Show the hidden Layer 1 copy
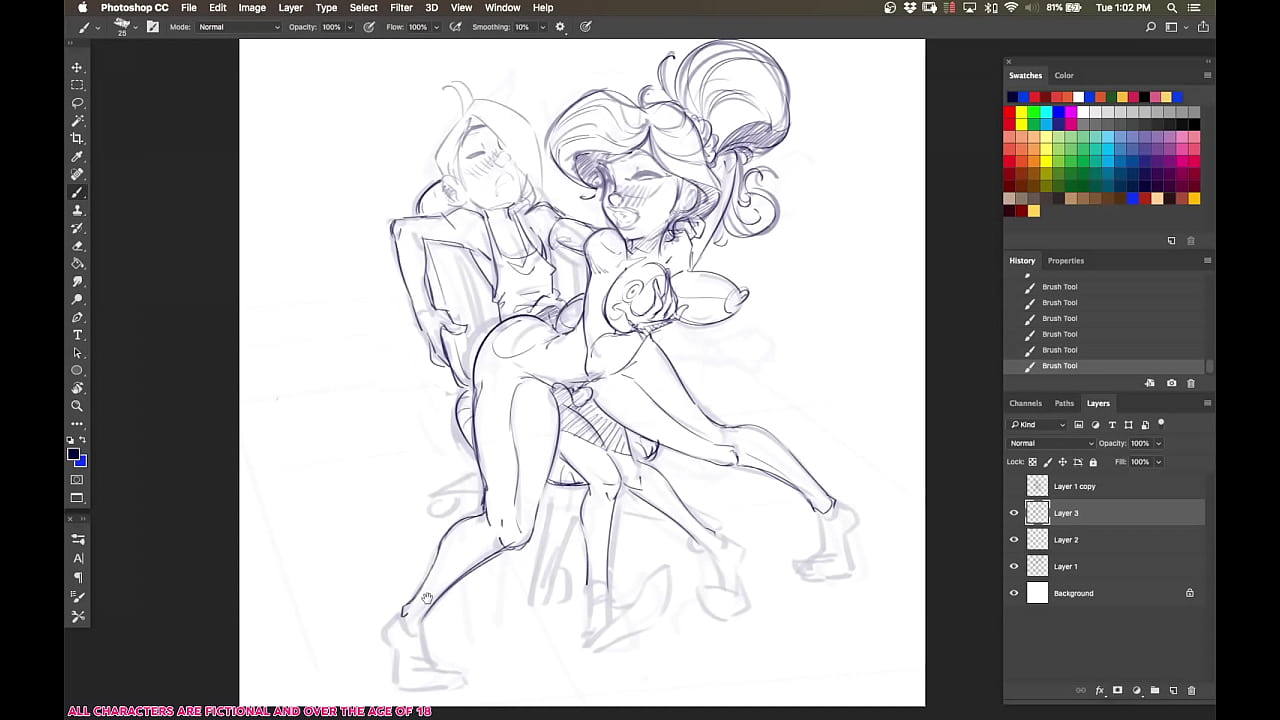The width and height of the screenshot is (1280, 720). (1014, 486)
